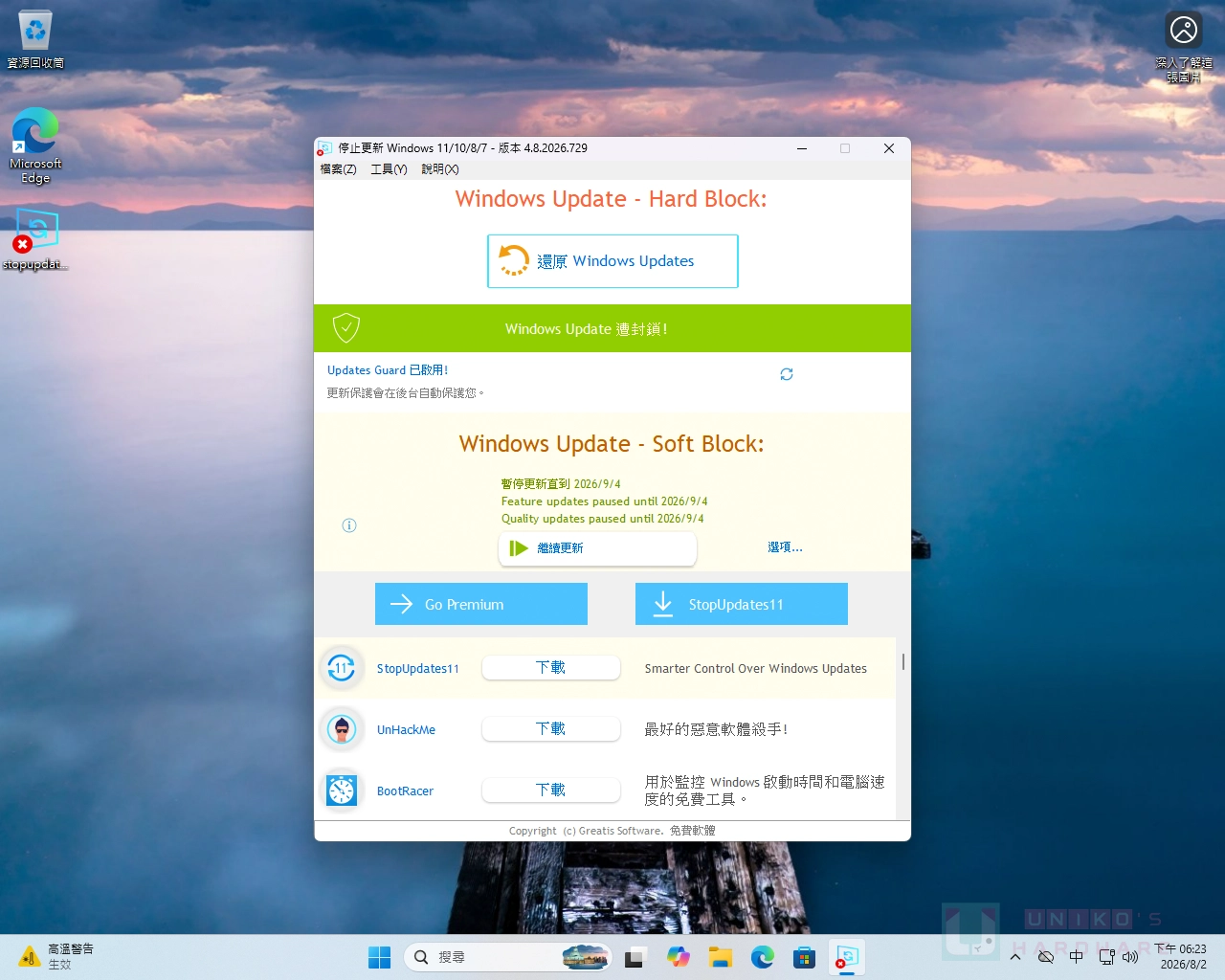Open the StopUpdates11 product name link

[418, 669]
